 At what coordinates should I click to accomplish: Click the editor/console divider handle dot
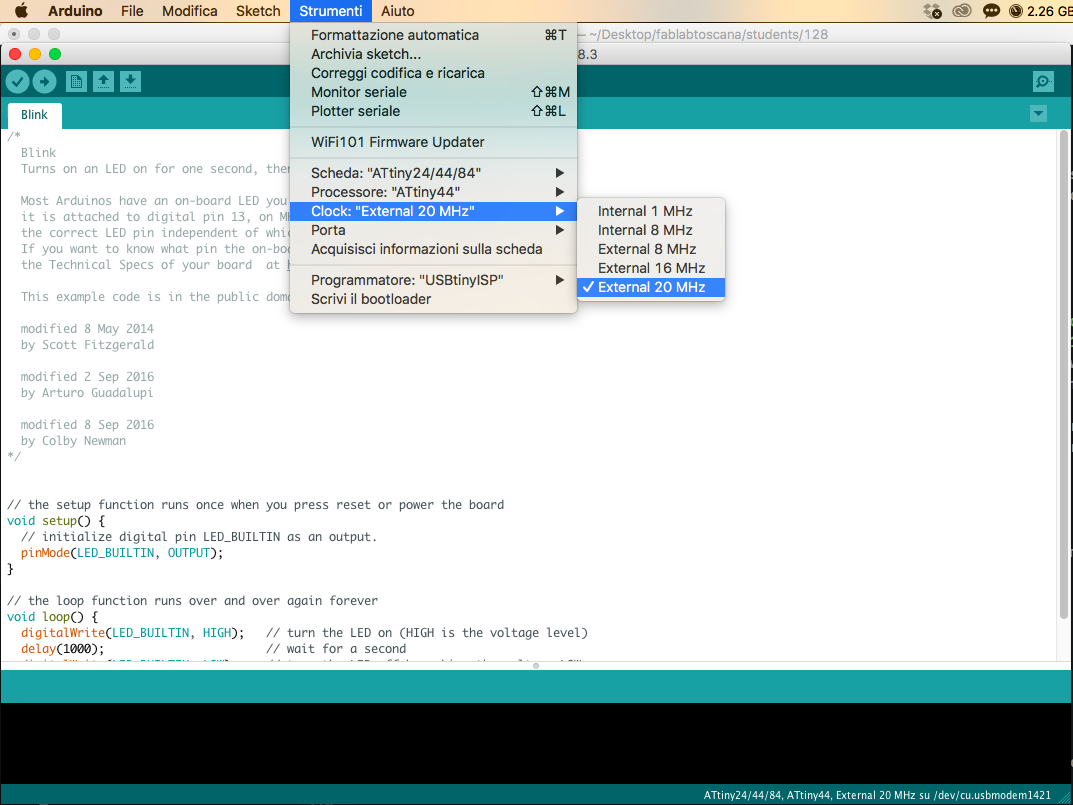pos(536,665)
